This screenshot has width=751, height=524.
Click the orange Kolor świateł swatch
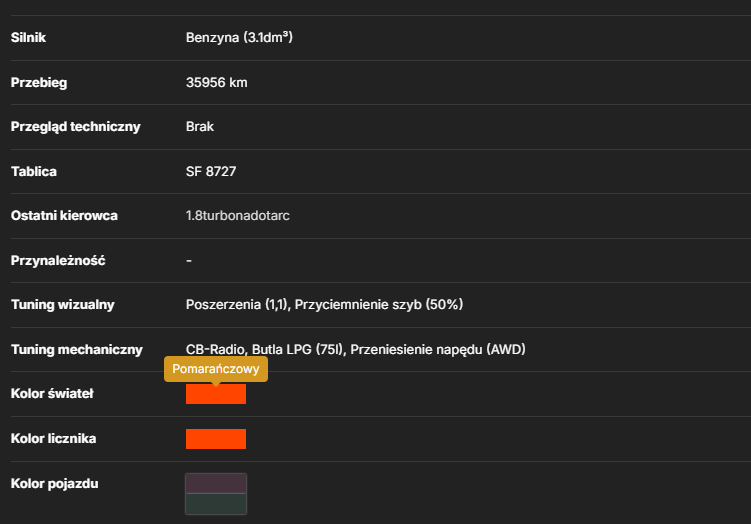coord(216,394)
